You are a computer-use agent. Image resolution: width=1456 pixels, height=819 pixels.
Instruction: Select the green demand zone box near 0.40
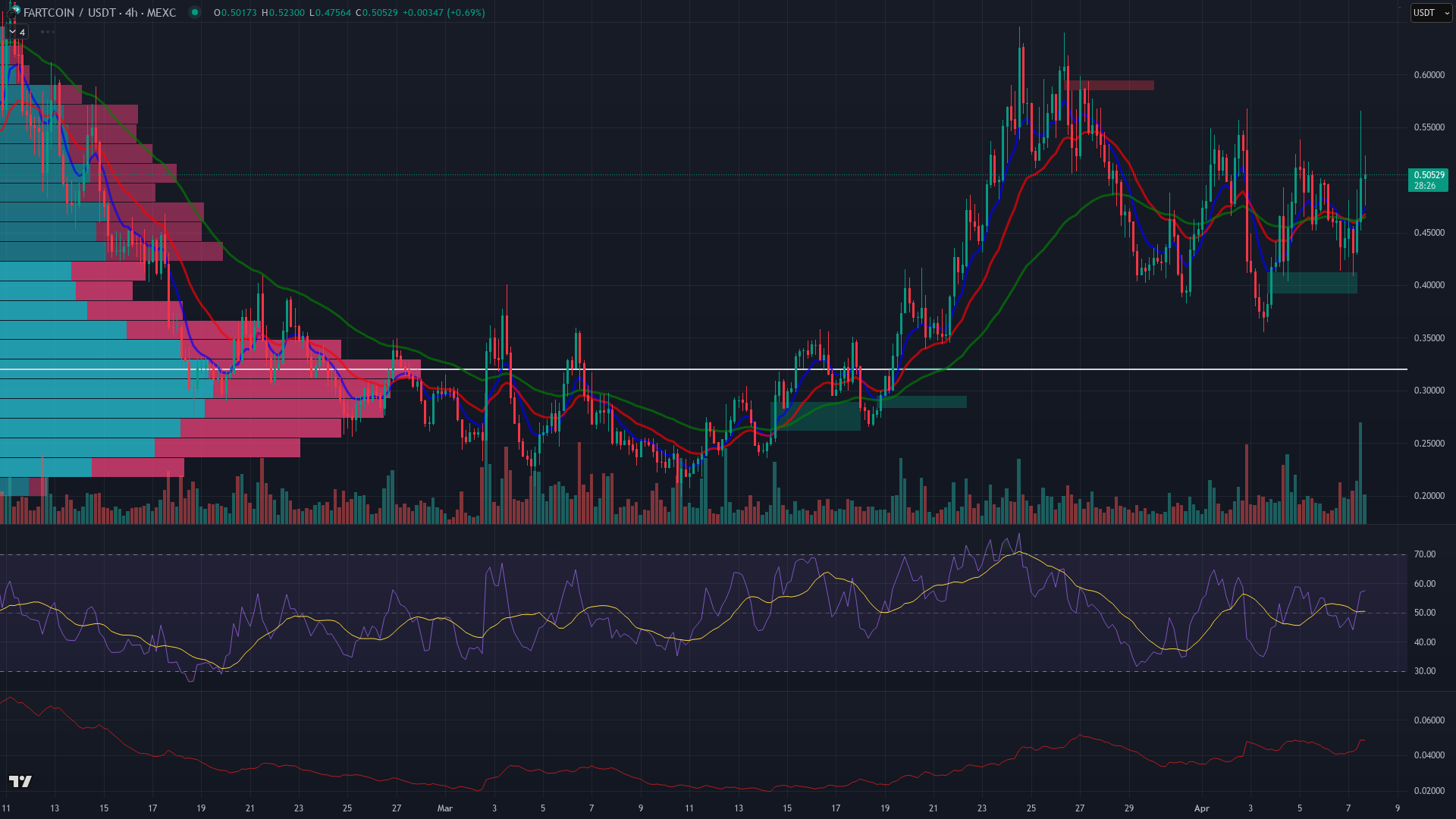click(1315, 283)
